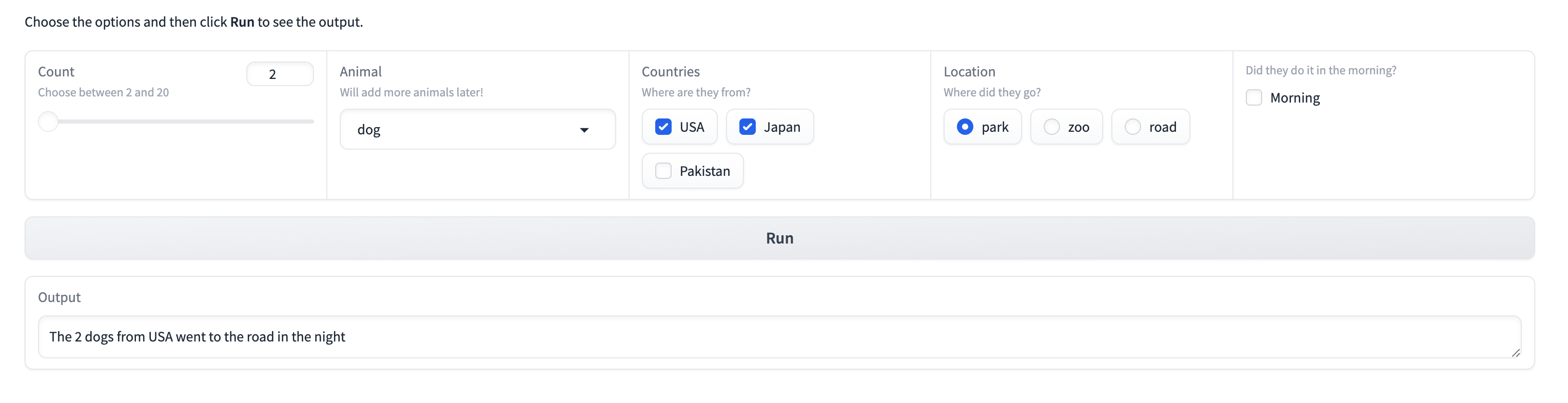Click the Count slider handle

click(48, 122)
